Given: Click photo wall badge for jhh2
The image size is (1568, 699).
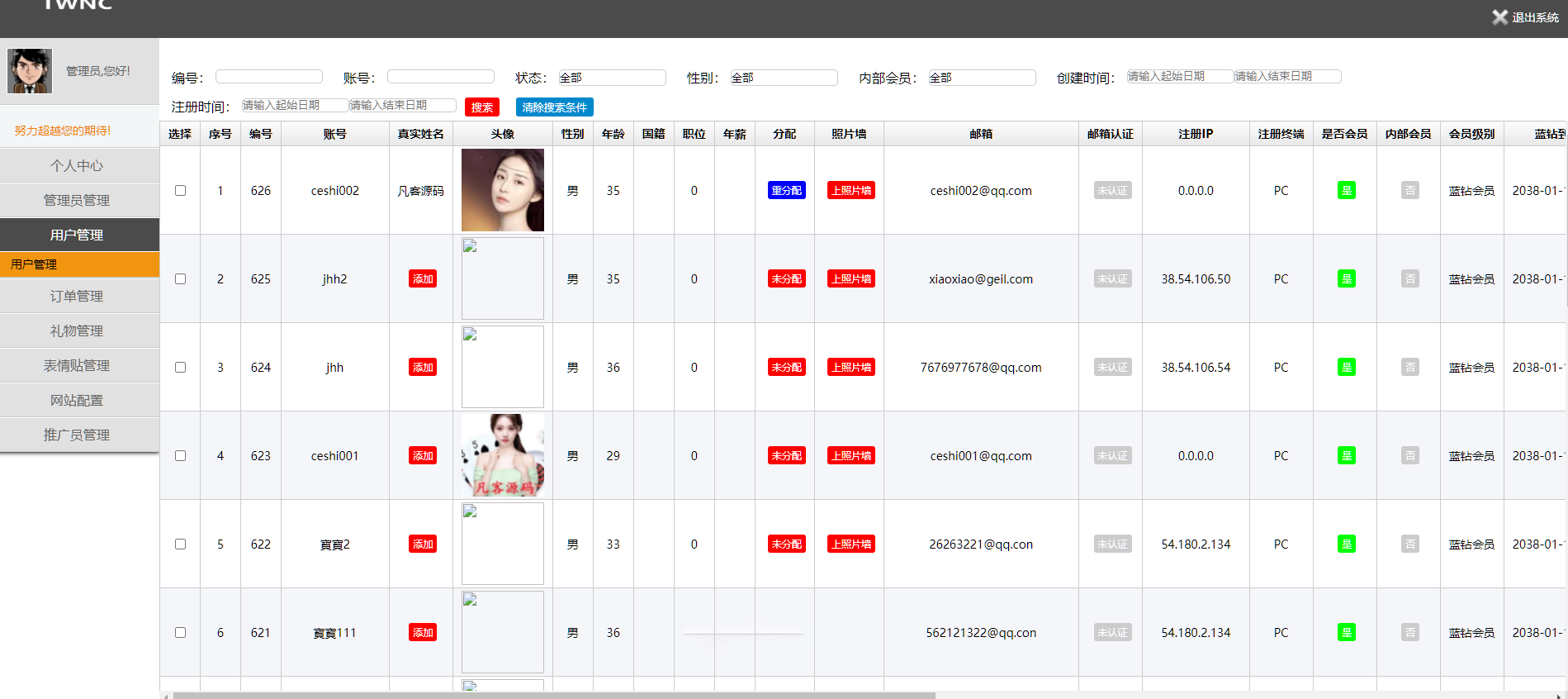Looking at the screenshot, I should click(850, 279).
